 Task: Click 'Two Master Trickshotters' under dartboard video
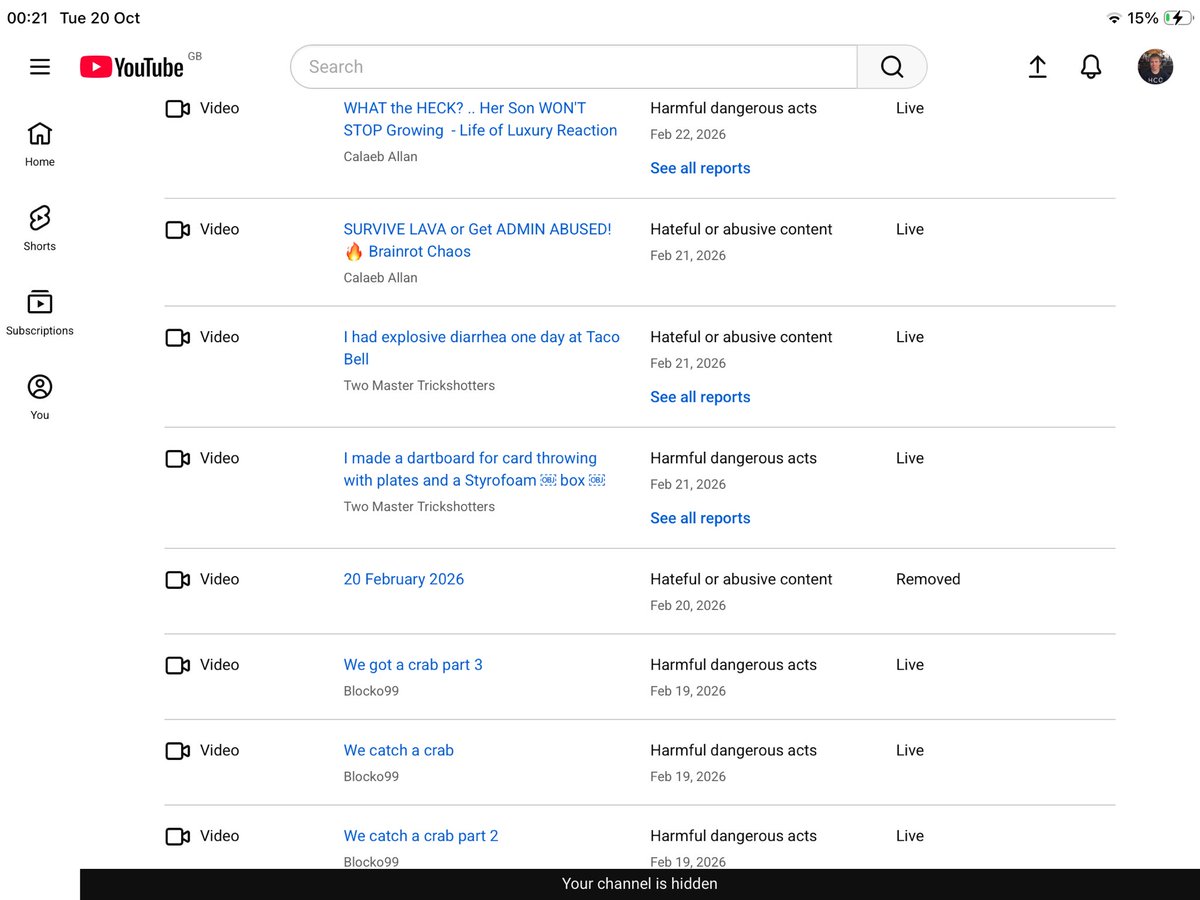pyautogui.click(x=419, y=507)
